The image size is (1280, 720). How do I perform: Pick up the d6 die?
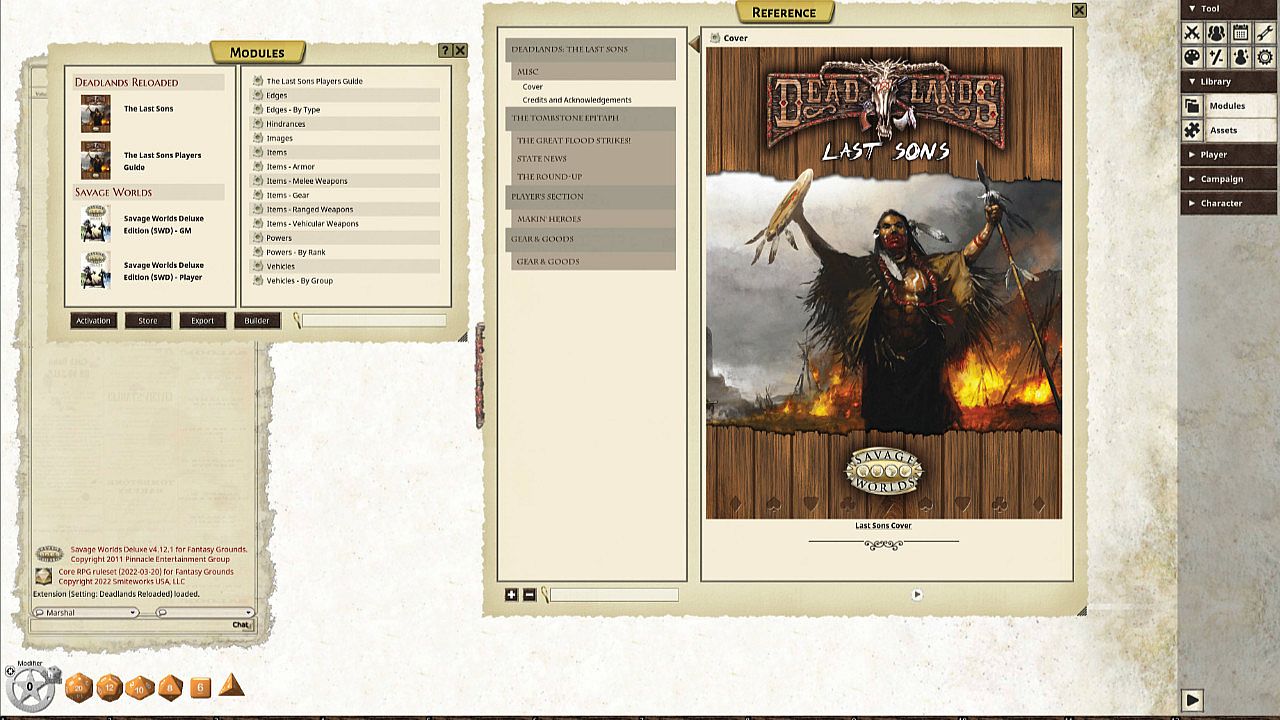click(x=200, y=687)
